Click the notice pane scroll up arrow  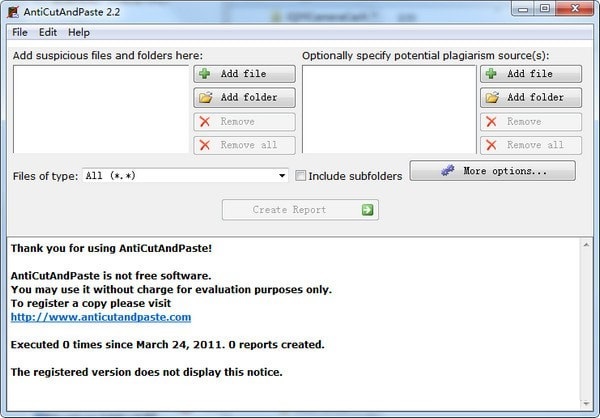pos(586,245)
